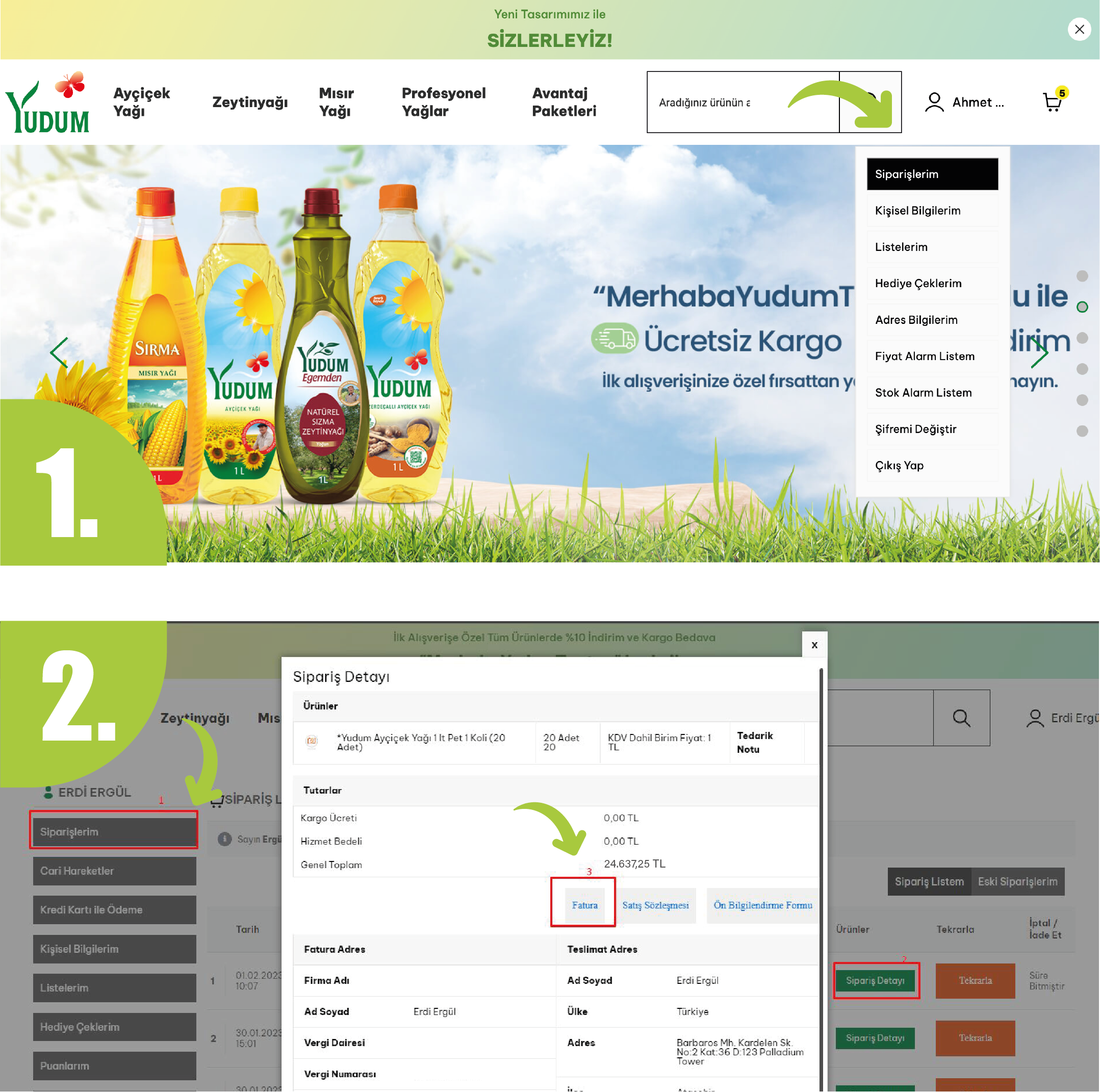
Task: Click Tekrarla for the 30.01.2023 15:01 order
Action: click(x=975, y=1038)
